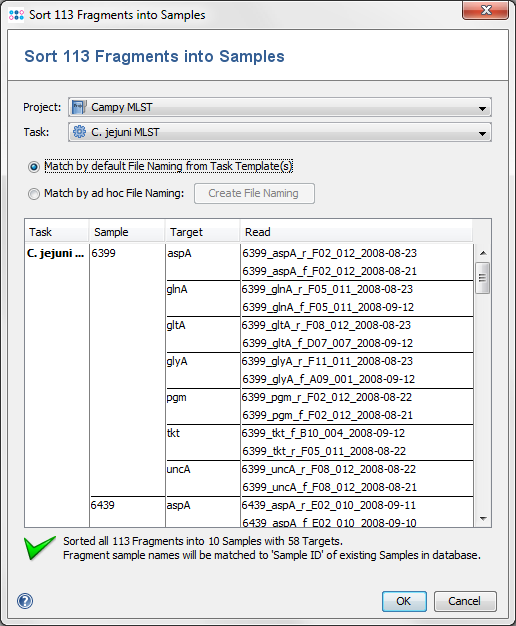
Task: Select the pgm target cell
Action: (x=203, y=406)
